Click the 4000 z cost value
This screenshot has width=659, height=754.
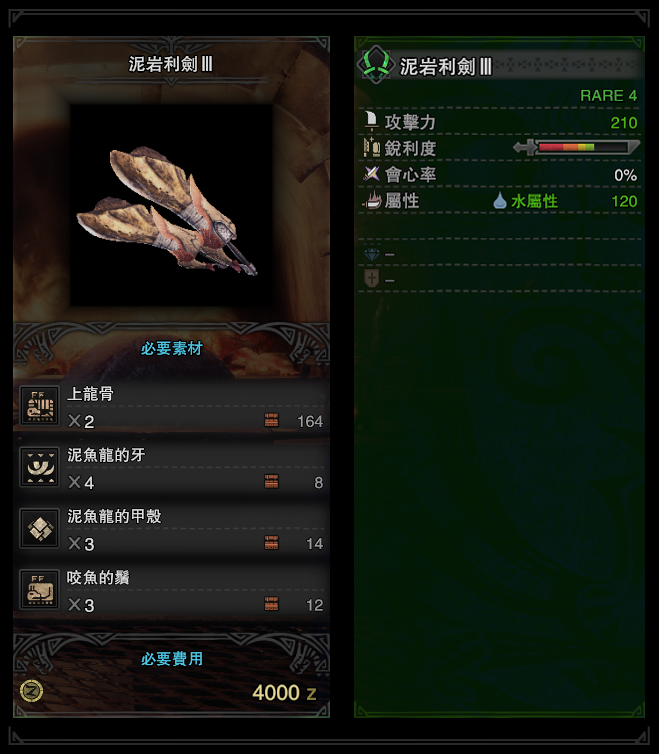point(284,693)
